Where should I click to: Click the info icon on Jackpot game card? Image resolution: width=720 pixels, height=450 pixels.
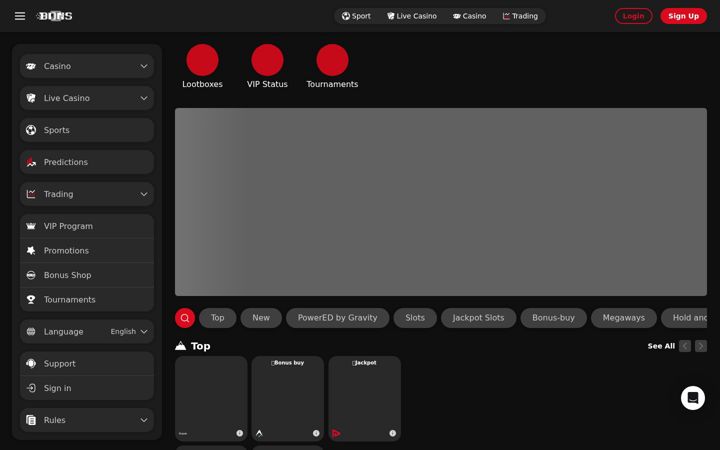tap(393, 433)
